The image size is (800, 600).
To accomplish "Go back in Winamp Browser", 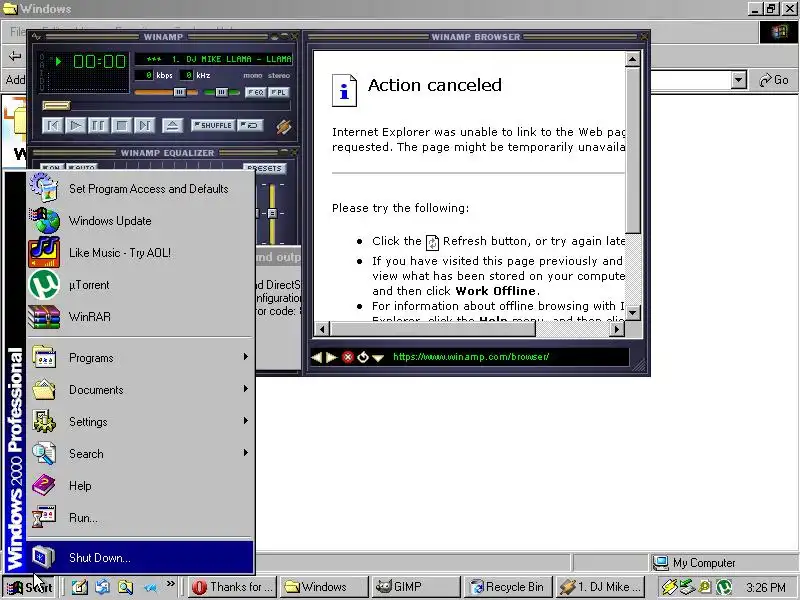I will (x=316, y=357).
